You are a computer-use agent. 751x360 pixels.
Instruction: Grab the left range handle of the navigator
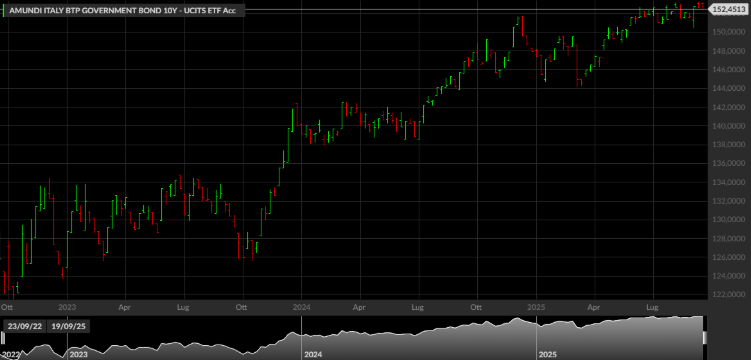point(3,338)
